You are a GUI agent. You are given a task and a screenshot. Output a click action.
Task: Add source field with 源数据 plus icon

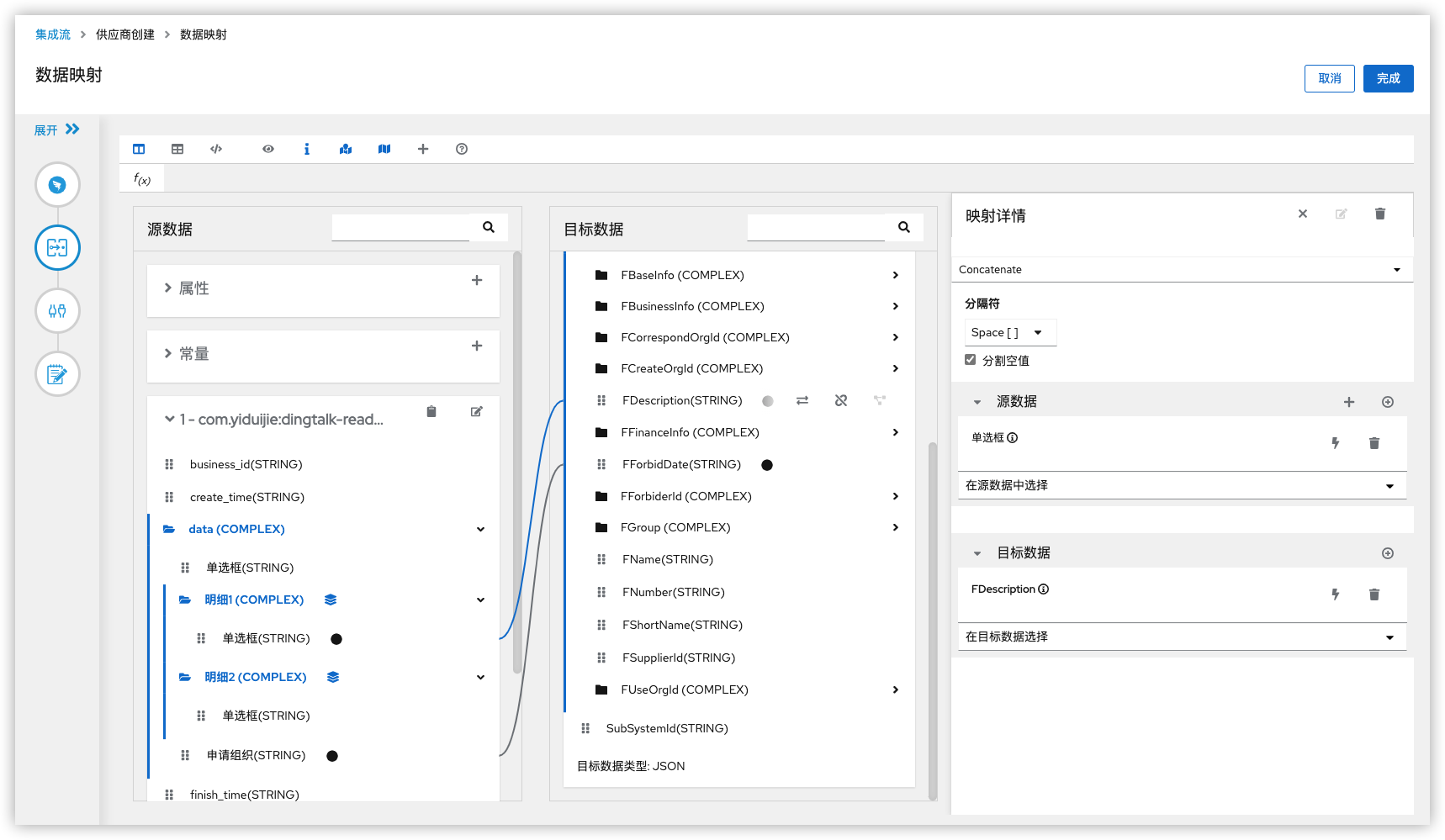point(1349,402)
